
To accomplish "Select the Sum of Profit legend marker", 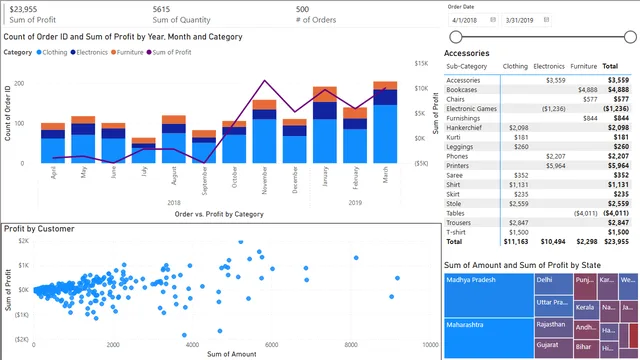I will 149,52.
